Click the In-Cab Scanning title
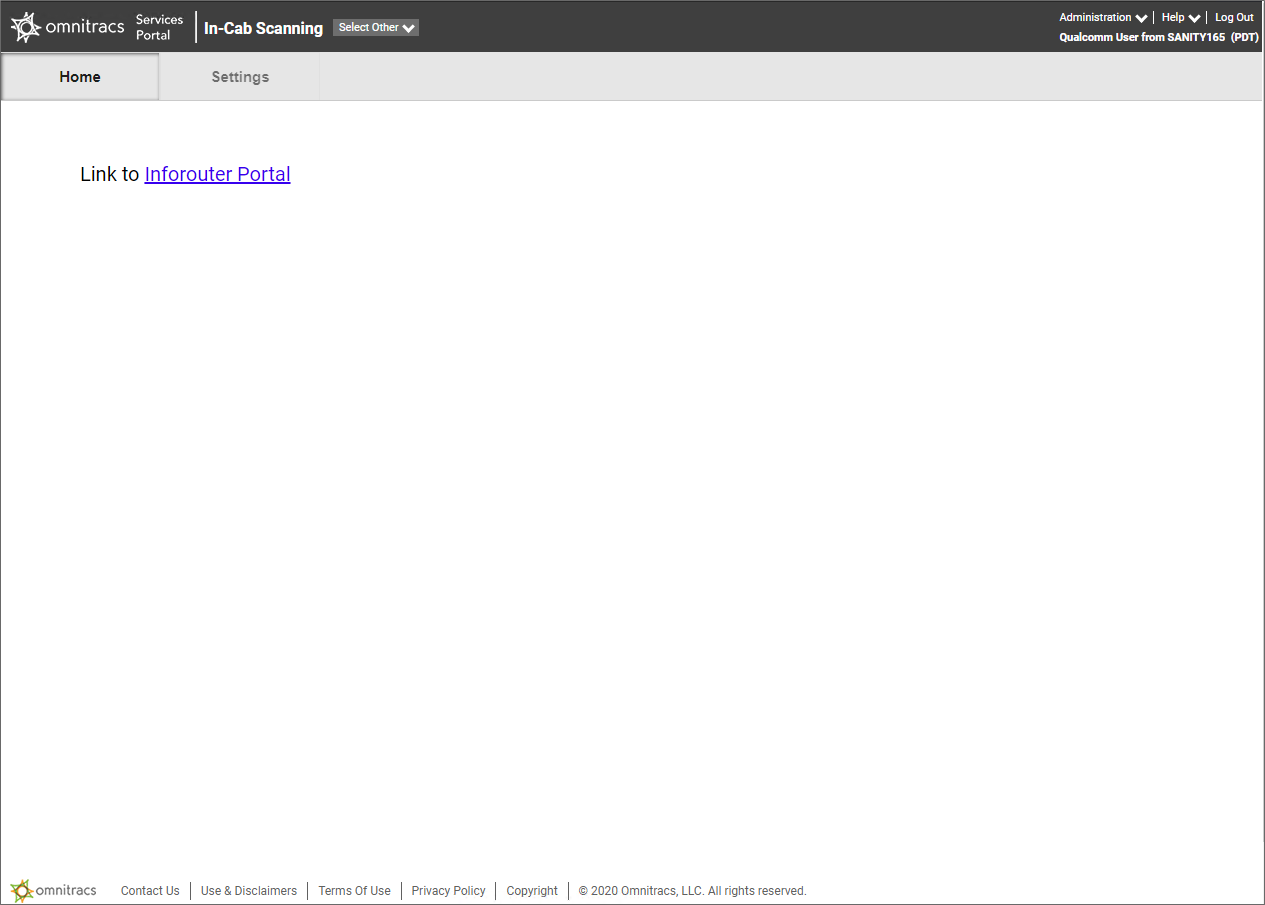Screen dimensions: 1265x905 [263, 28]
